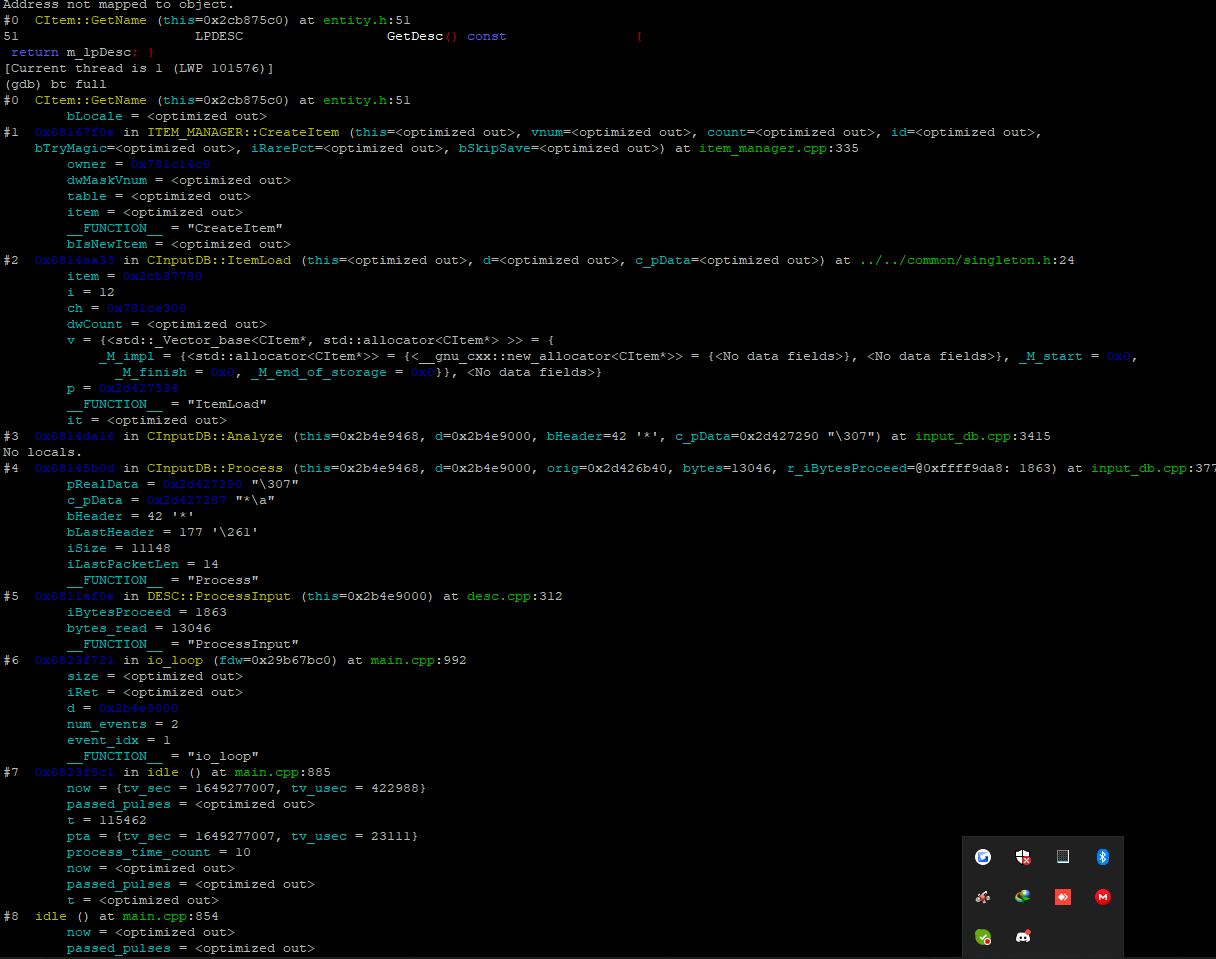Click the "main.cpp:885" file reference
Viewport: 1216px width, 959px height.
[282, 772]
